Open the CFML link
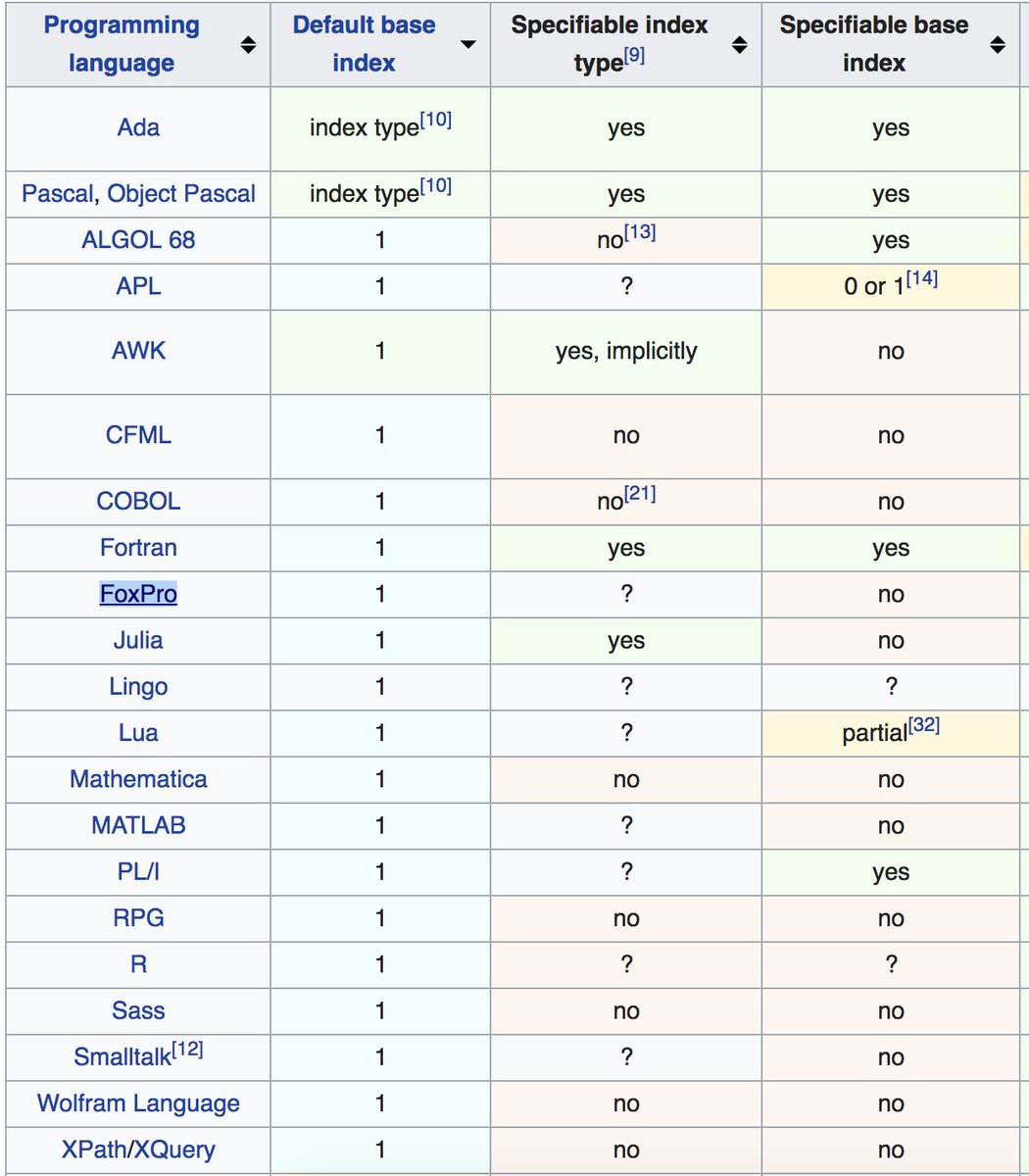 (x=138, y=435)
